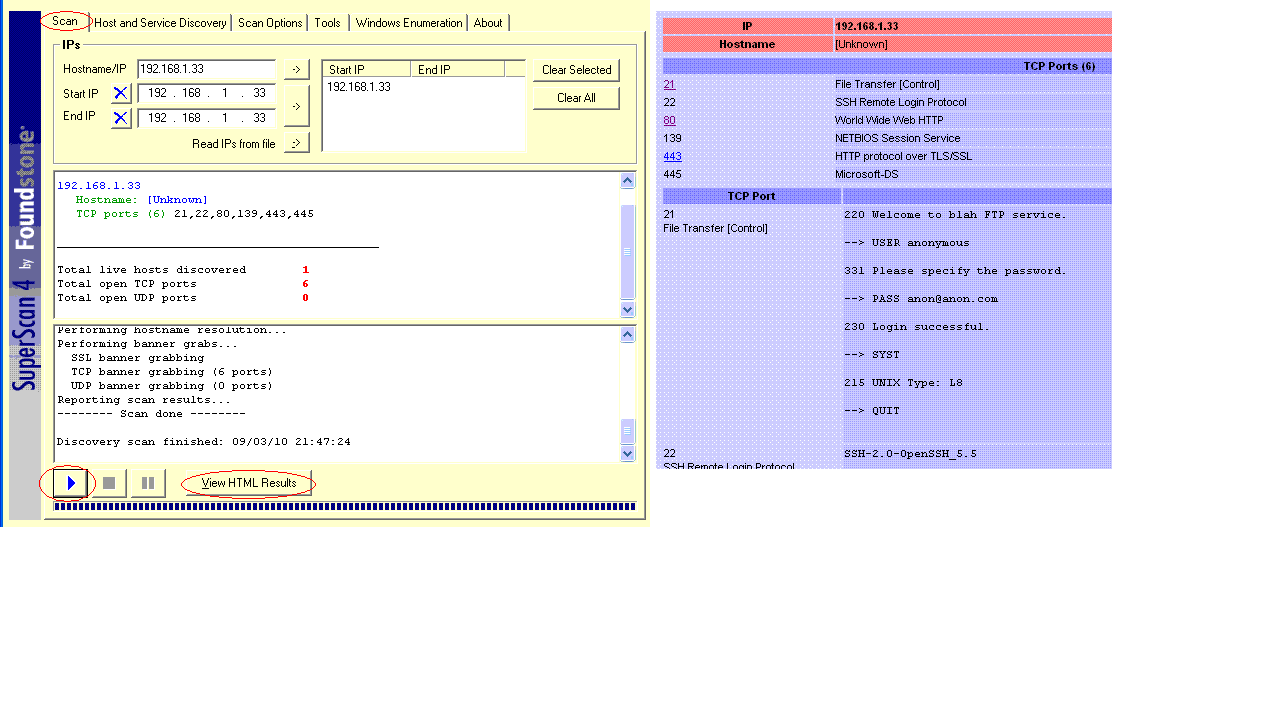The height and width of the screenshot is (720, 1280).
Task: Click '220 Welcome to blah FTP service.' banner
Action: tap(955, 214)
